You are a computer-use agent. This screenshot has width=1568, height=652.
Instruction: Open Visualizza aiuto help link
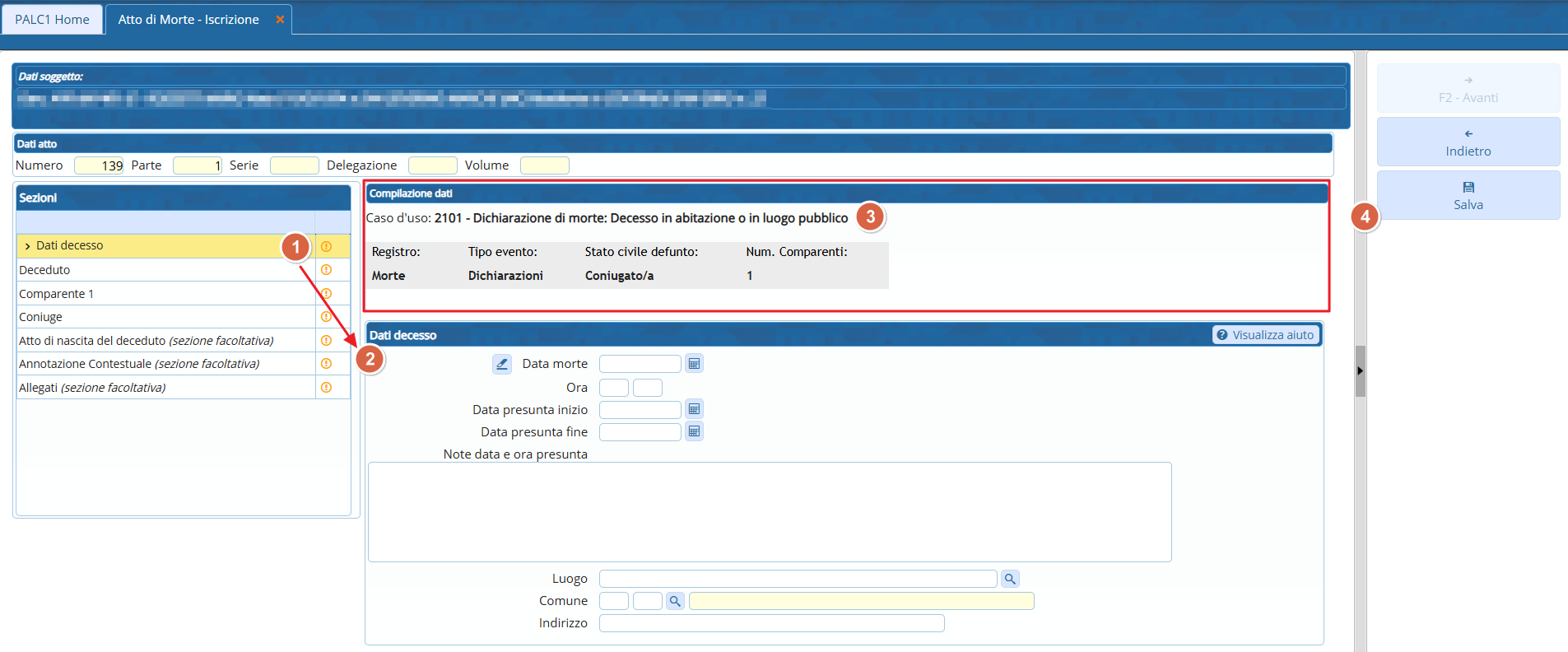coord(1265,335)
